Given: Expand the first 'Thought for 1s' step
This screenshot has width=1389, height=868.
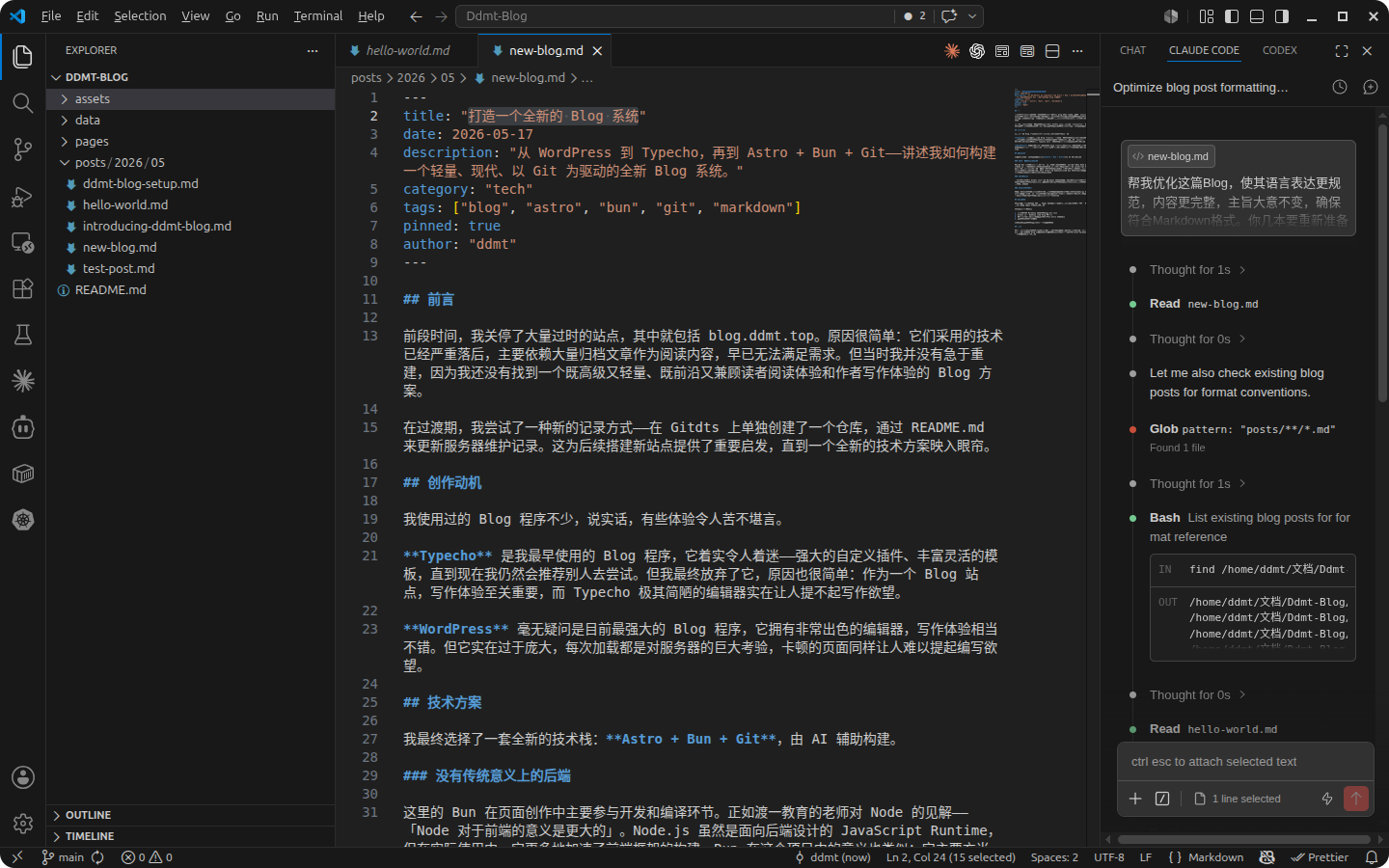Looking at the screenshot, I should coord(1197,270).
